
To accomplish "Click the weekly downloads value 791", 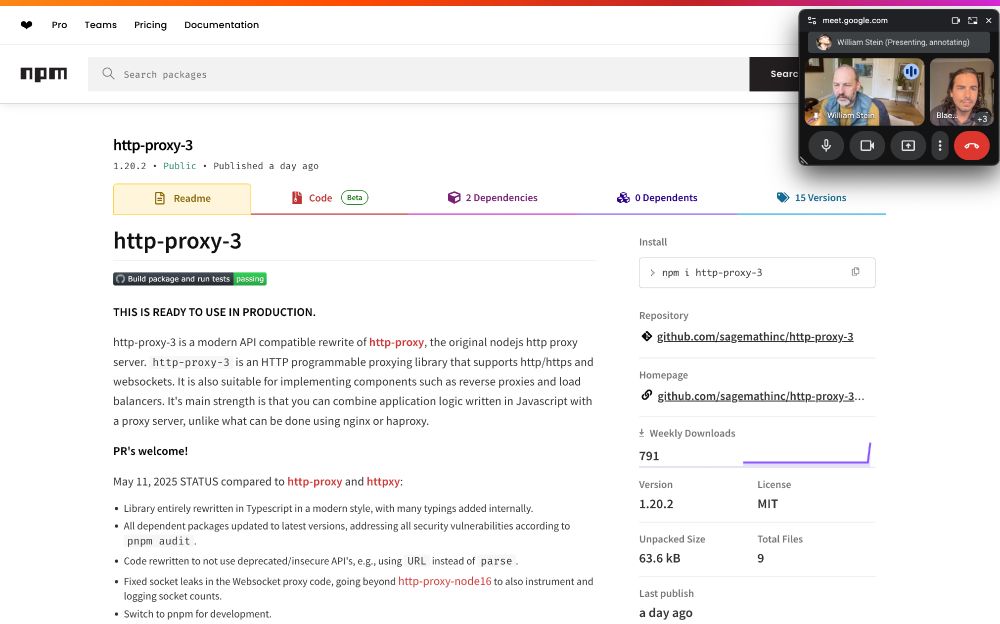I will pyautogui.click(x=649, y=456).
